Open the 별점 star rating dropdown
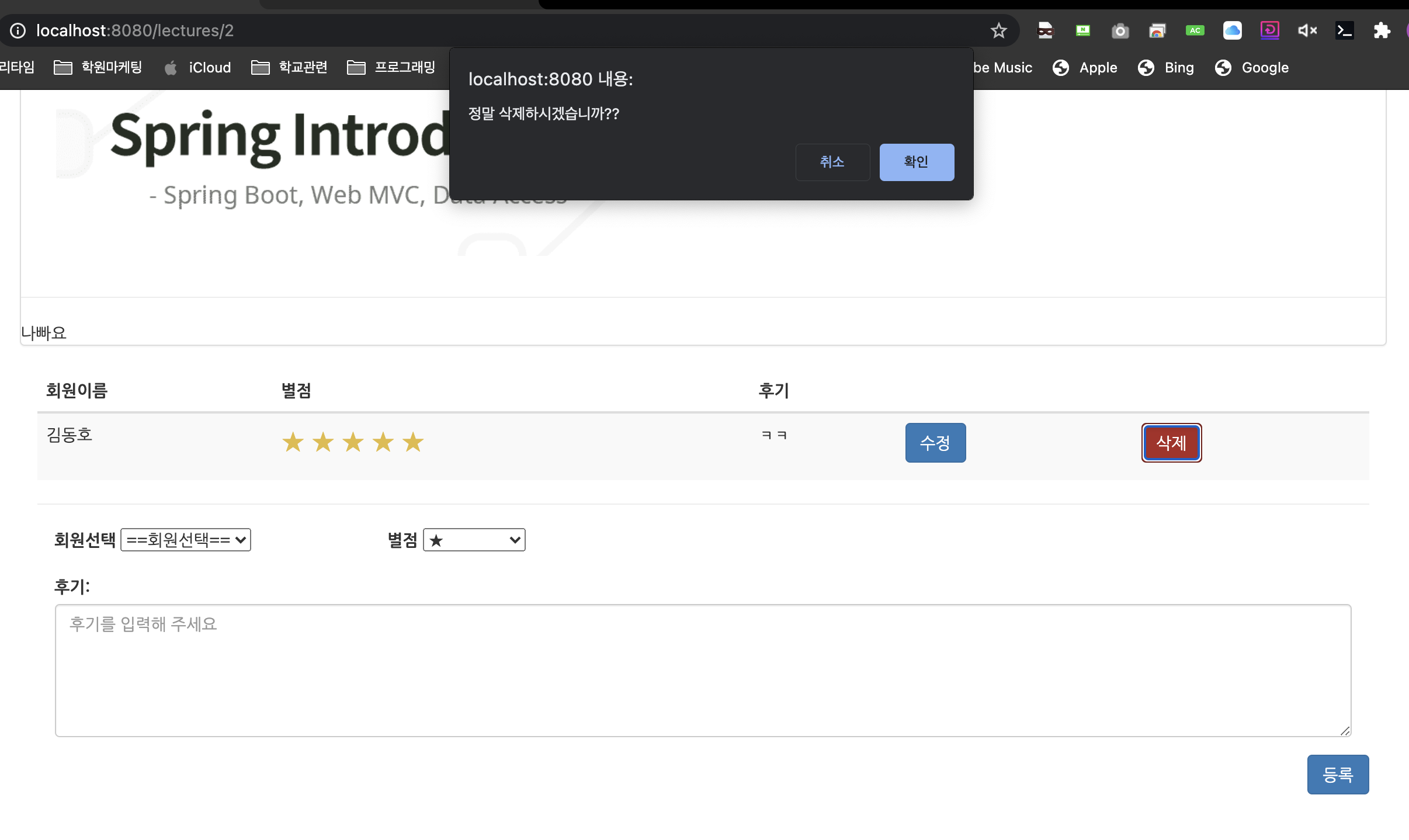The width and height of the screenshot is (1409, 840). point(474,540)
